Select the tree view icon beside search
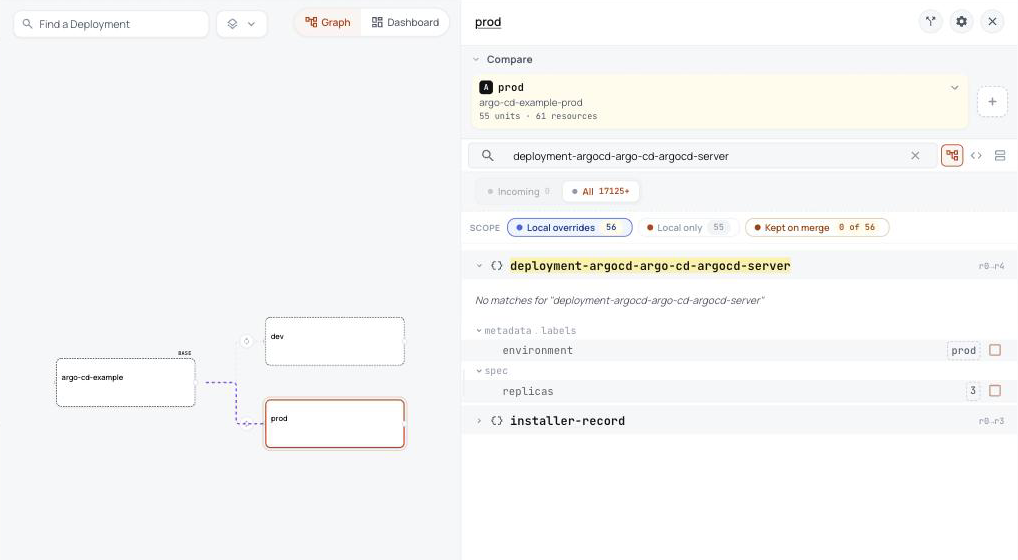The width and height of the screenshot is (1018, 560). [952, 156]
